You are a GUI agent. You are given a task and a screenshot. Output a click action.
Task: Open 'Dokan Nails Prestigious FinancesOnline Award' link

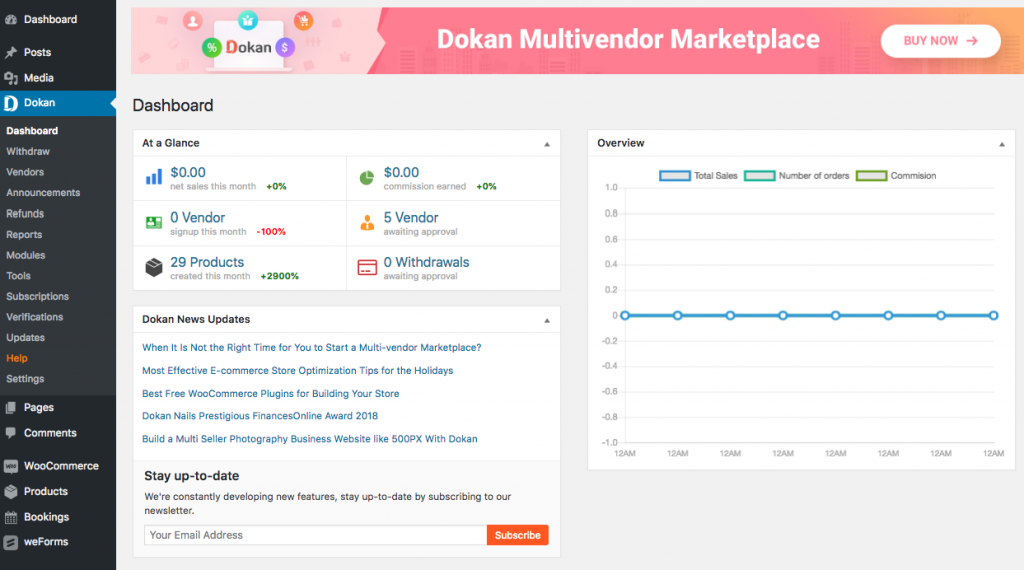(x=260, y=416)
